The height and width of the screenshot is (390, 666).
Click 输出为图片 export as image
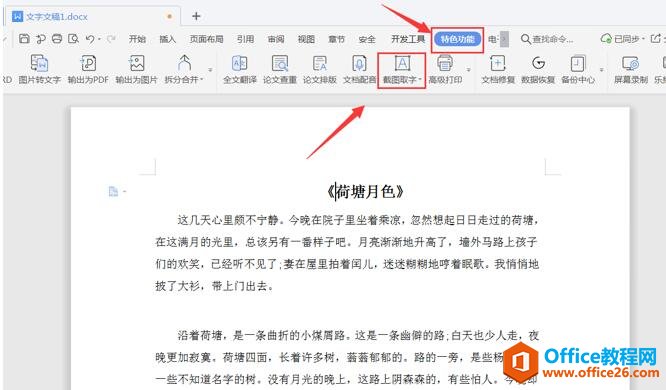136,69
